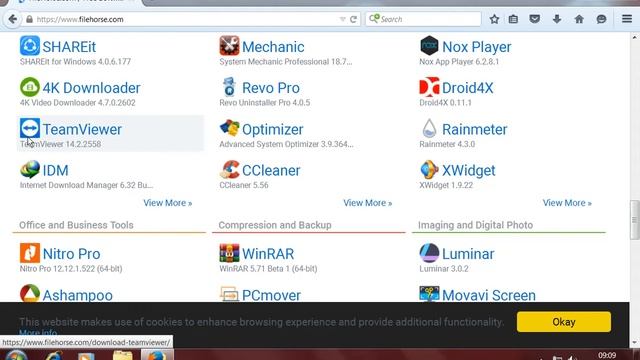The image size is (640, 360).
Task: Open bookmarks list icon in toolbar
Action: [x=513, y=19]
